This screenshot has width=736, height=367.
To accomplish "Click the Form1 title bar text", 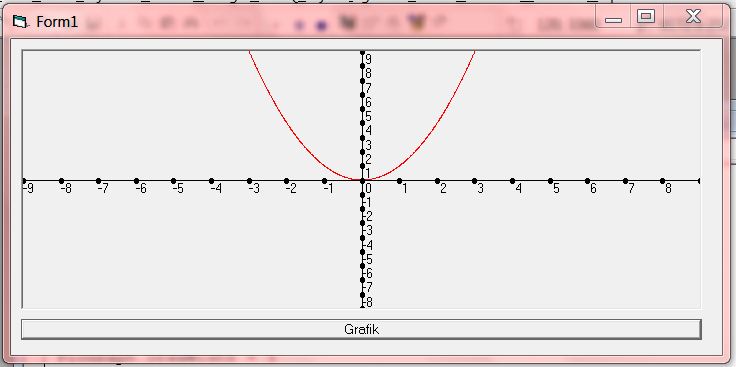I will click(x=57, y=22).
